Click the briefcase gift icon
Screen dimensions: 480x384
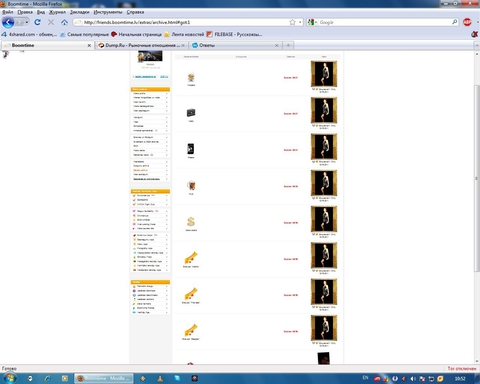click(191, 113)
